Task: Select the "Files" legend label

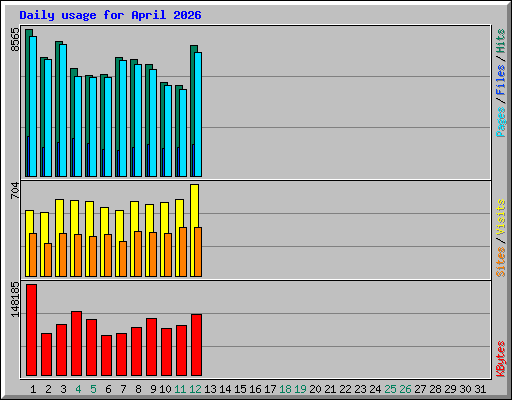Action: coord(501,80)
